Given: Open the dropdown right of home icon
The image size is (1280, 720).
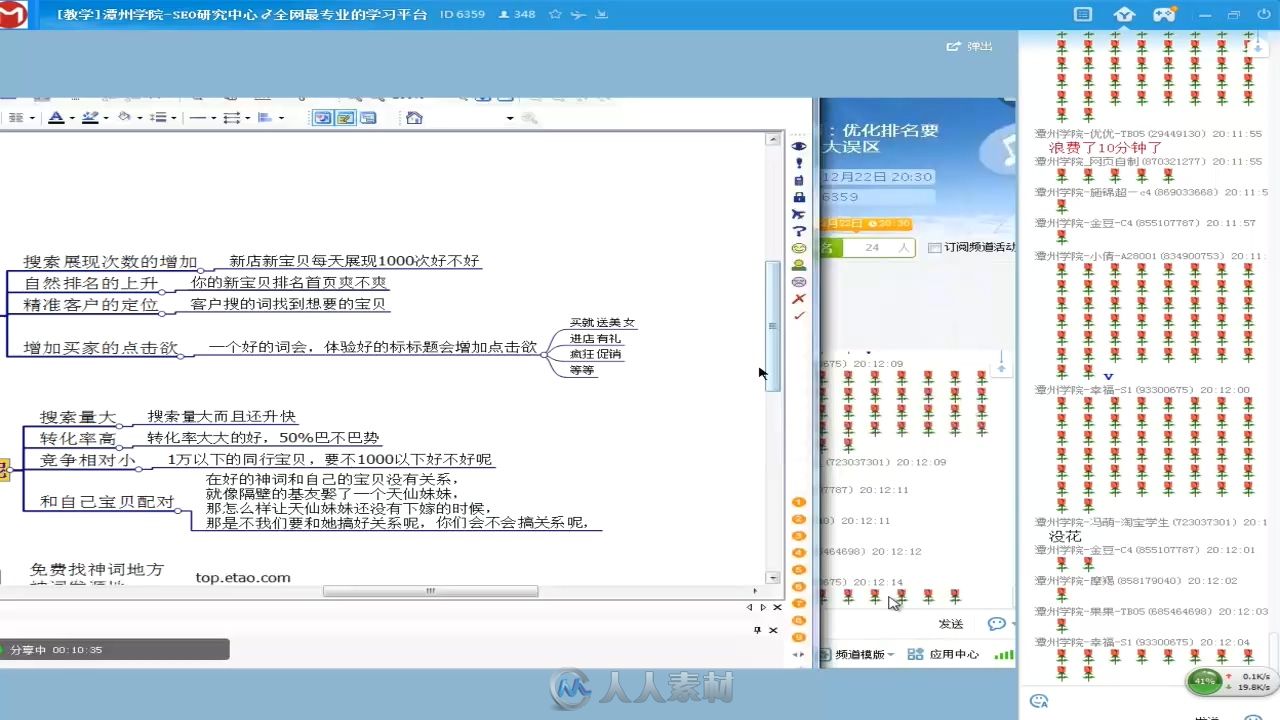Looking at the screenshot, I should tap(510, 118).
